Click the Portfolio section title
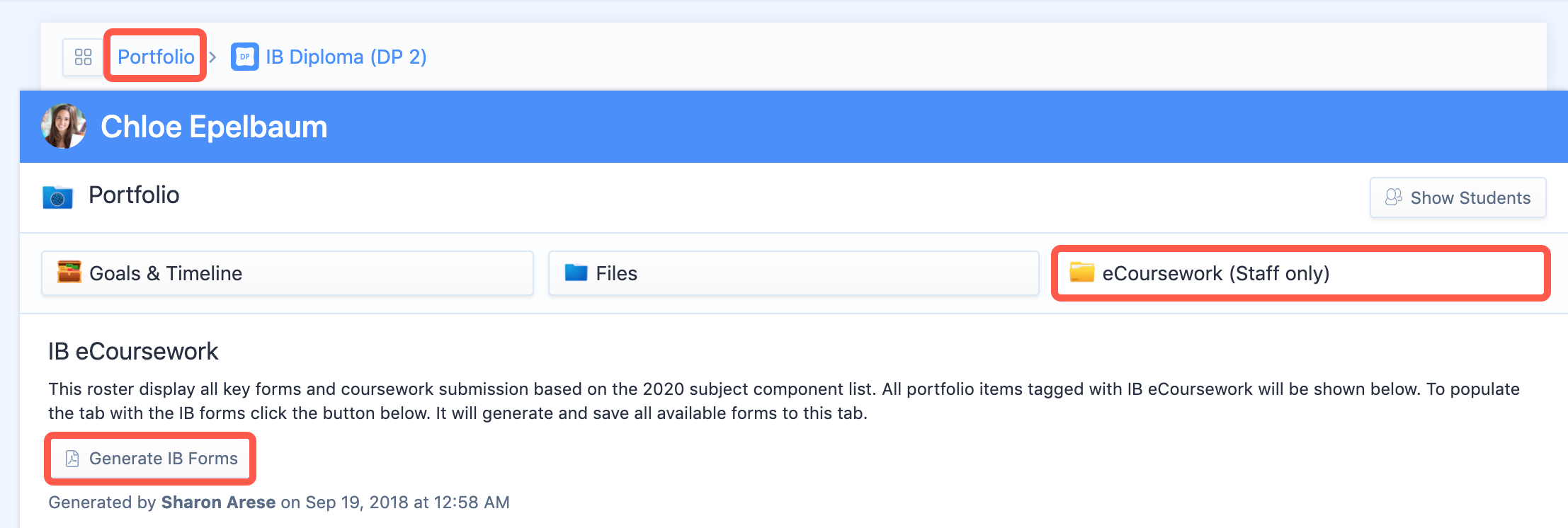 click(x=134, y=195)
